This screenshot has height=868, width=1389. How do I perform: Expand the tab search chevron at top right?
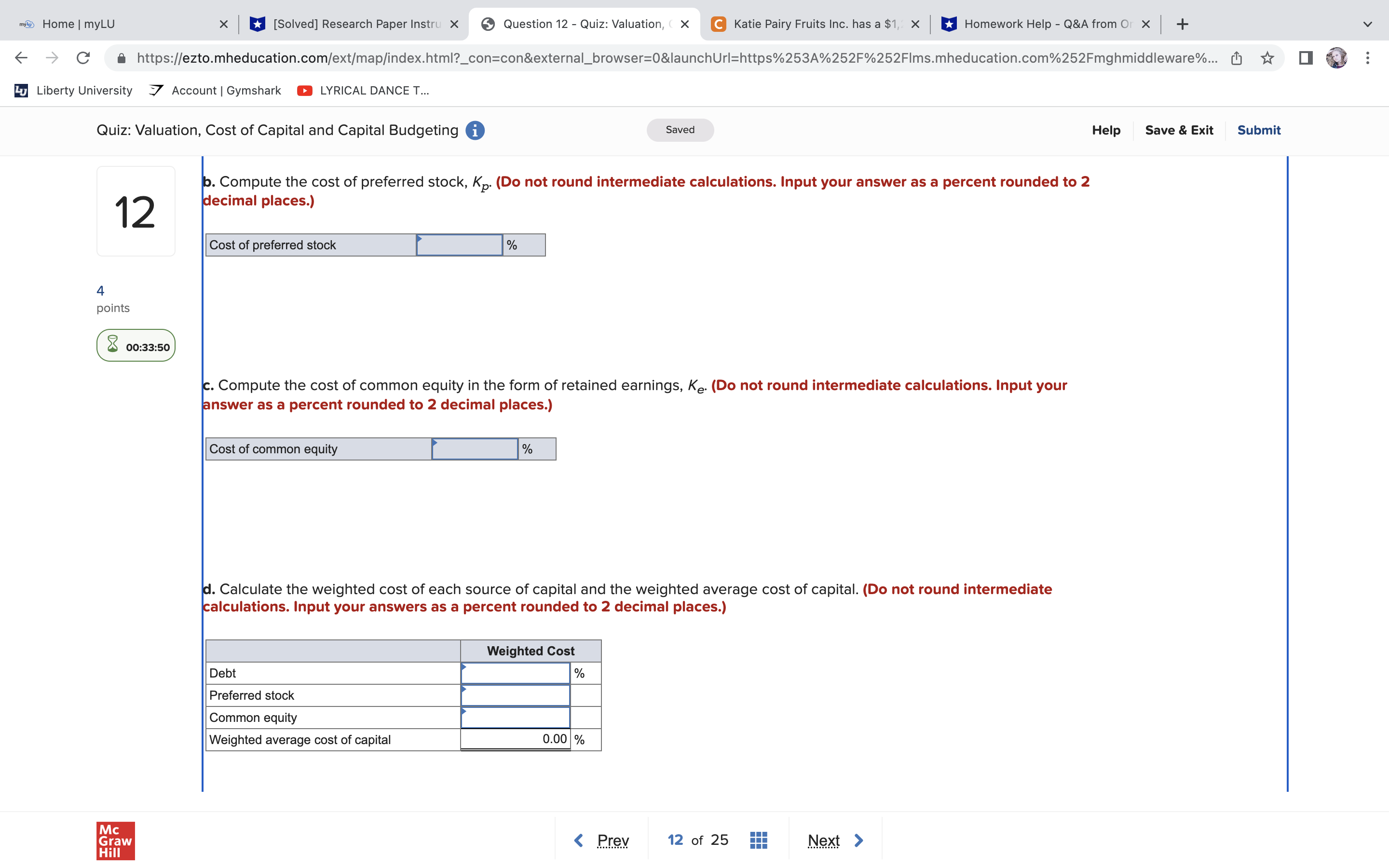1367,24
